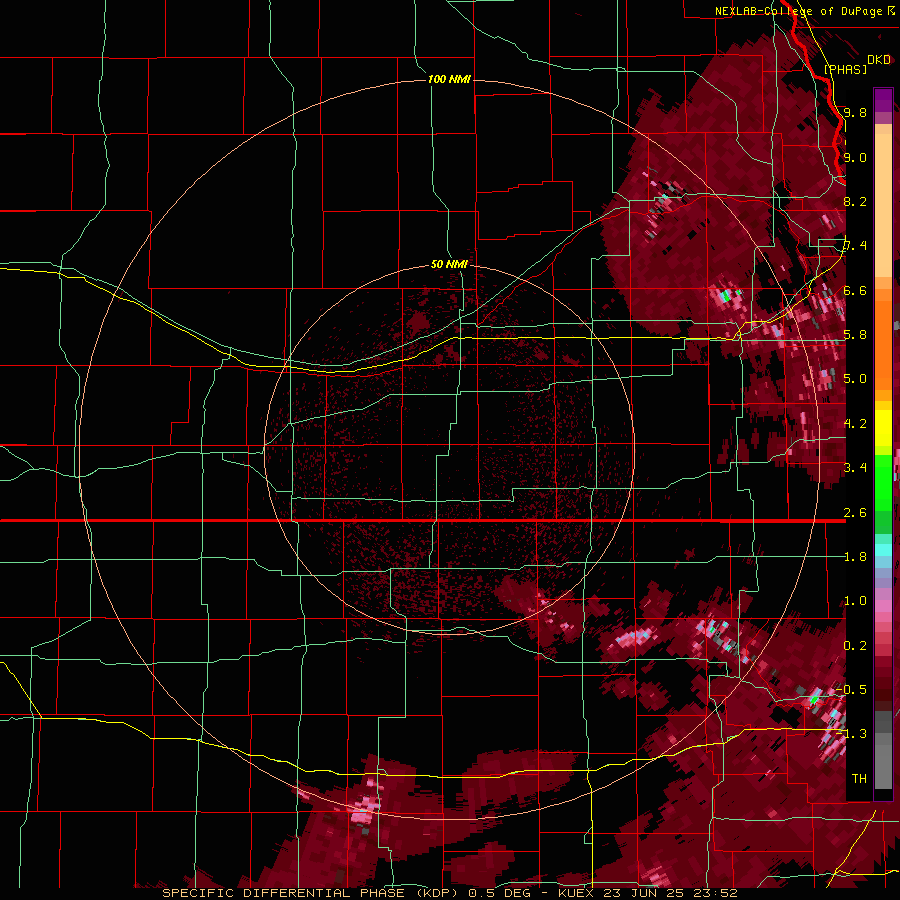Image resolution: width=900 pixels, height=900 pixels.
Task: Pick the cyan band of the color bar
Action: [x=883, y=550]
